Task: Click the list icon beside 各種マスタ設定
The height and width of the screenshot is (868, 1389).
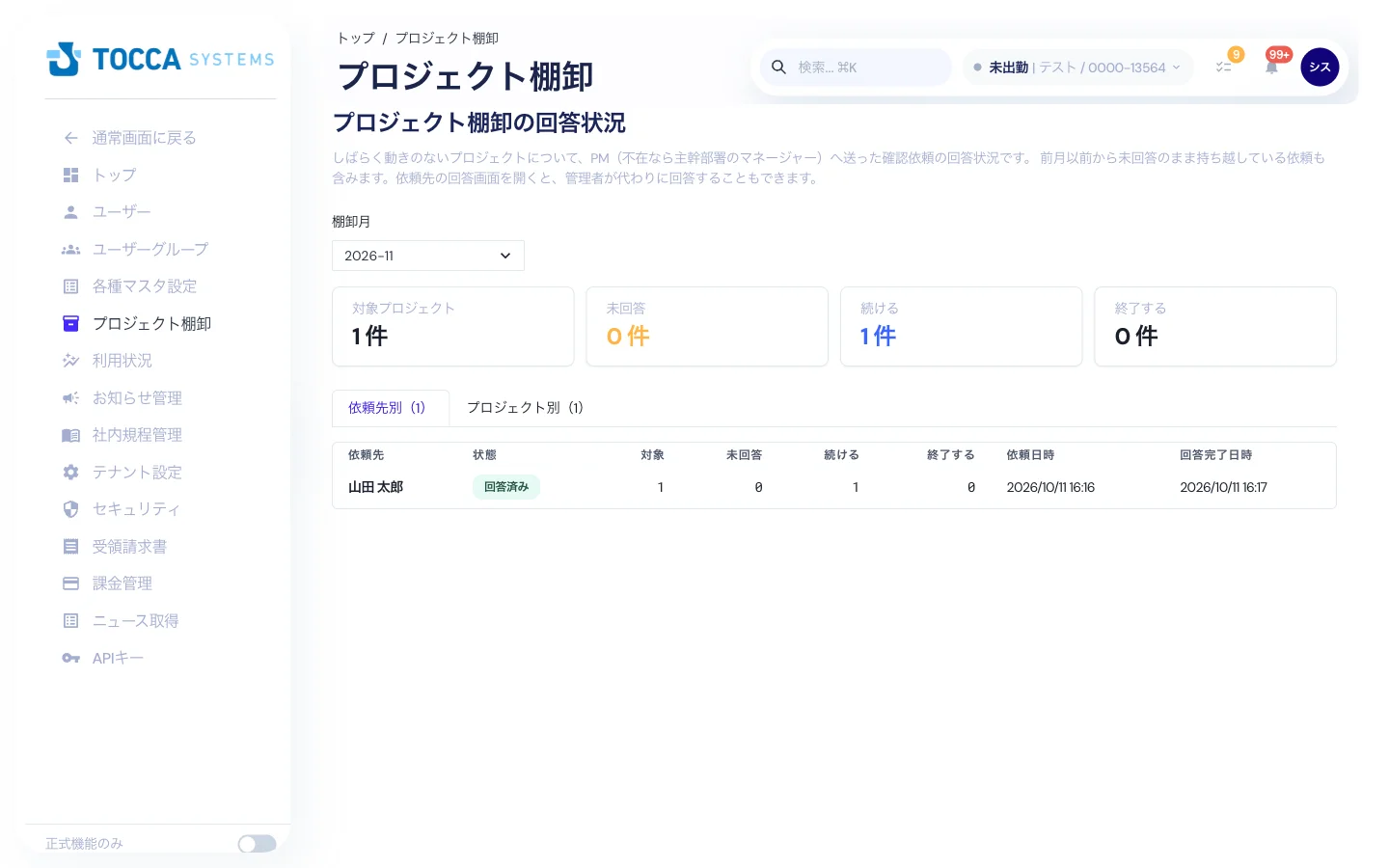Action: coord(70,286)
